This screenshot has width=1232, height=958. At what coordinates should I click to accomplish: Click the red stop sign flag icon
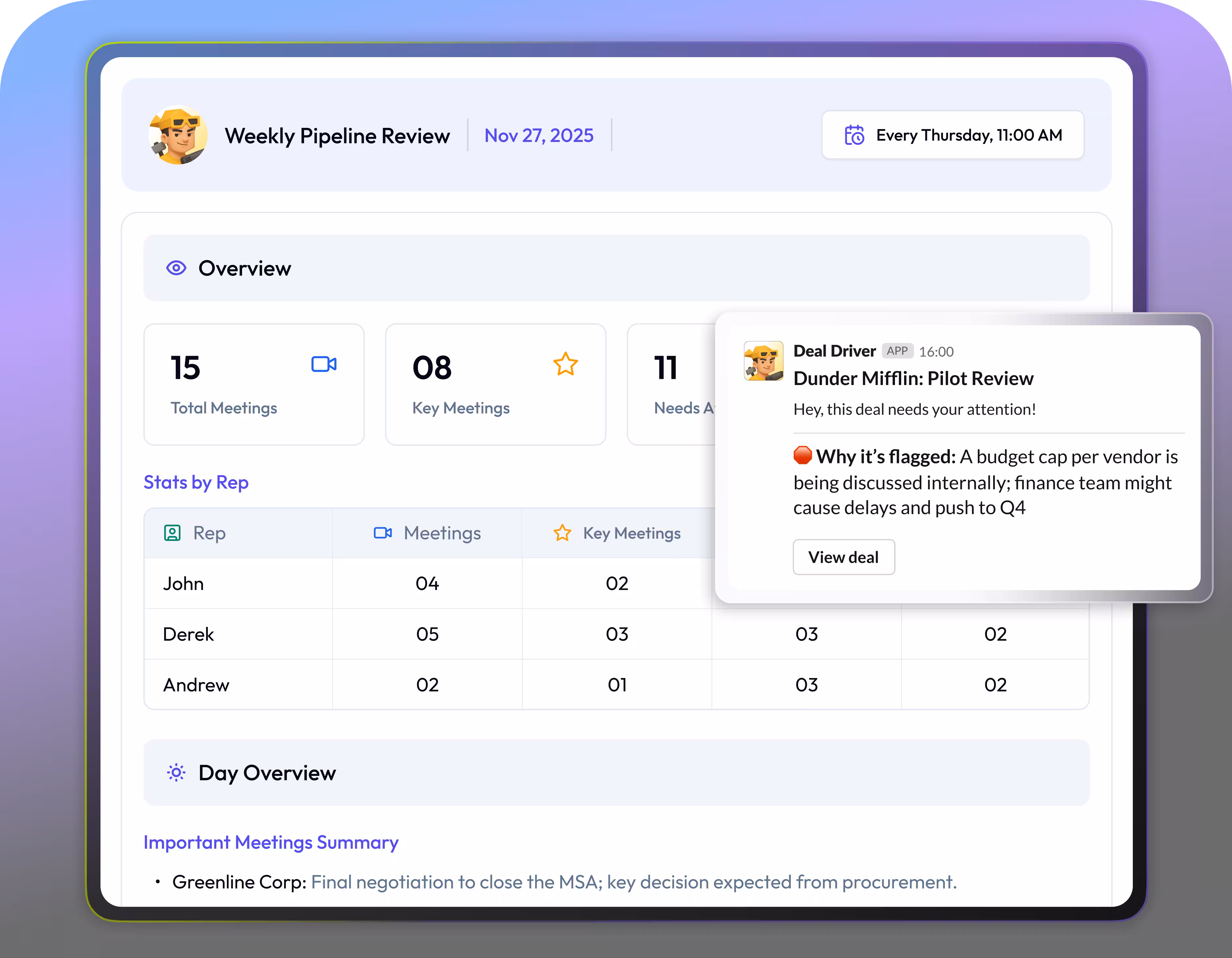[x=802, y=455]
